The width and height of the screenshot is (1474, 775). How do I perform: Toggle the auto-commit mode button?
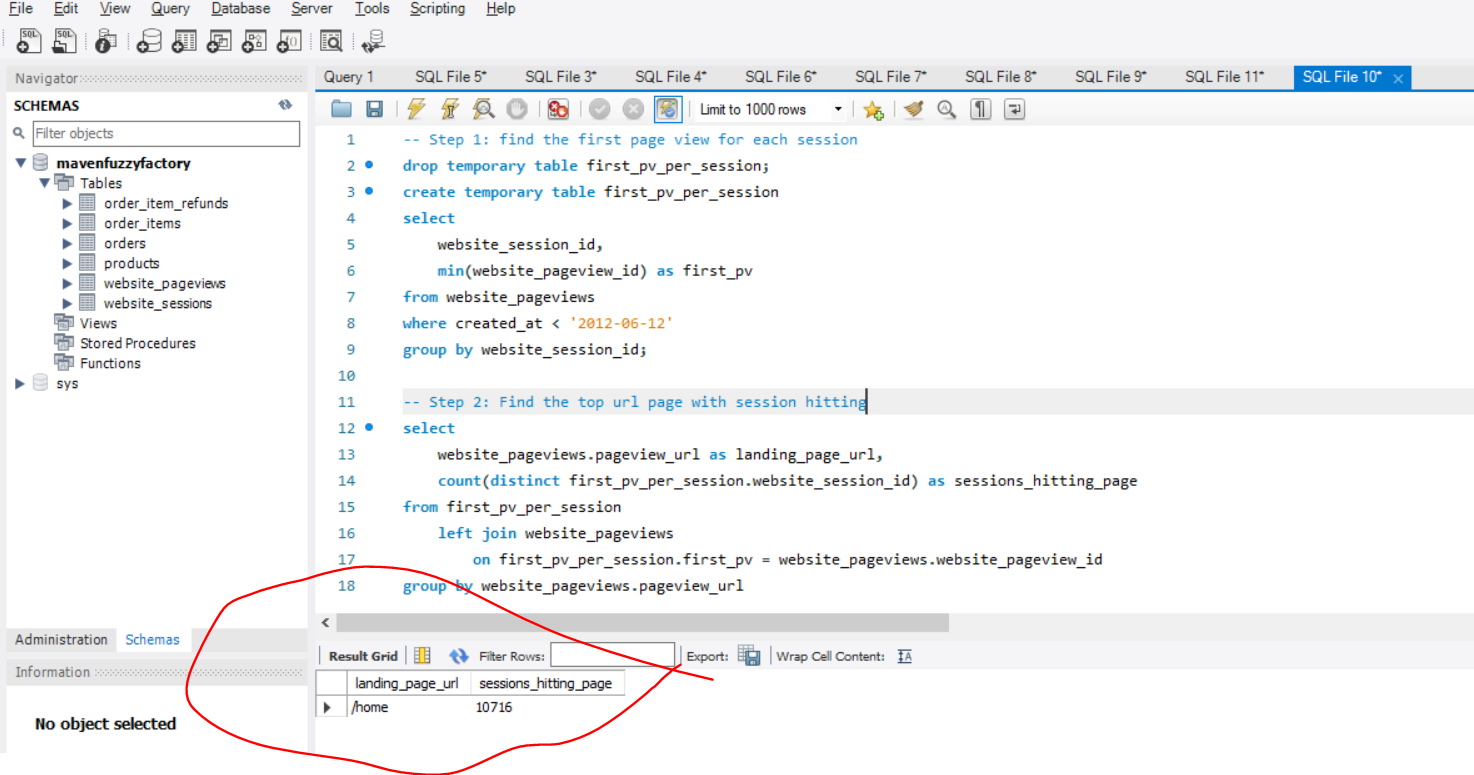tap(667, 109)
